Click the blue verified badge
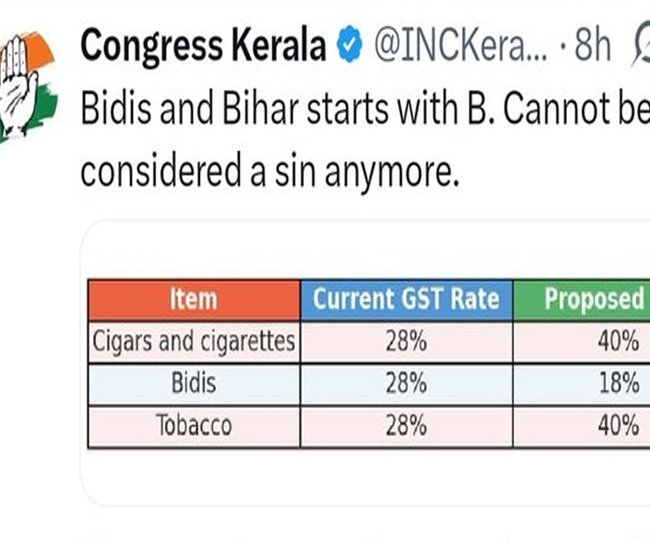The width and height of the screenshot is (650, 540). click(x=350, y=46)
